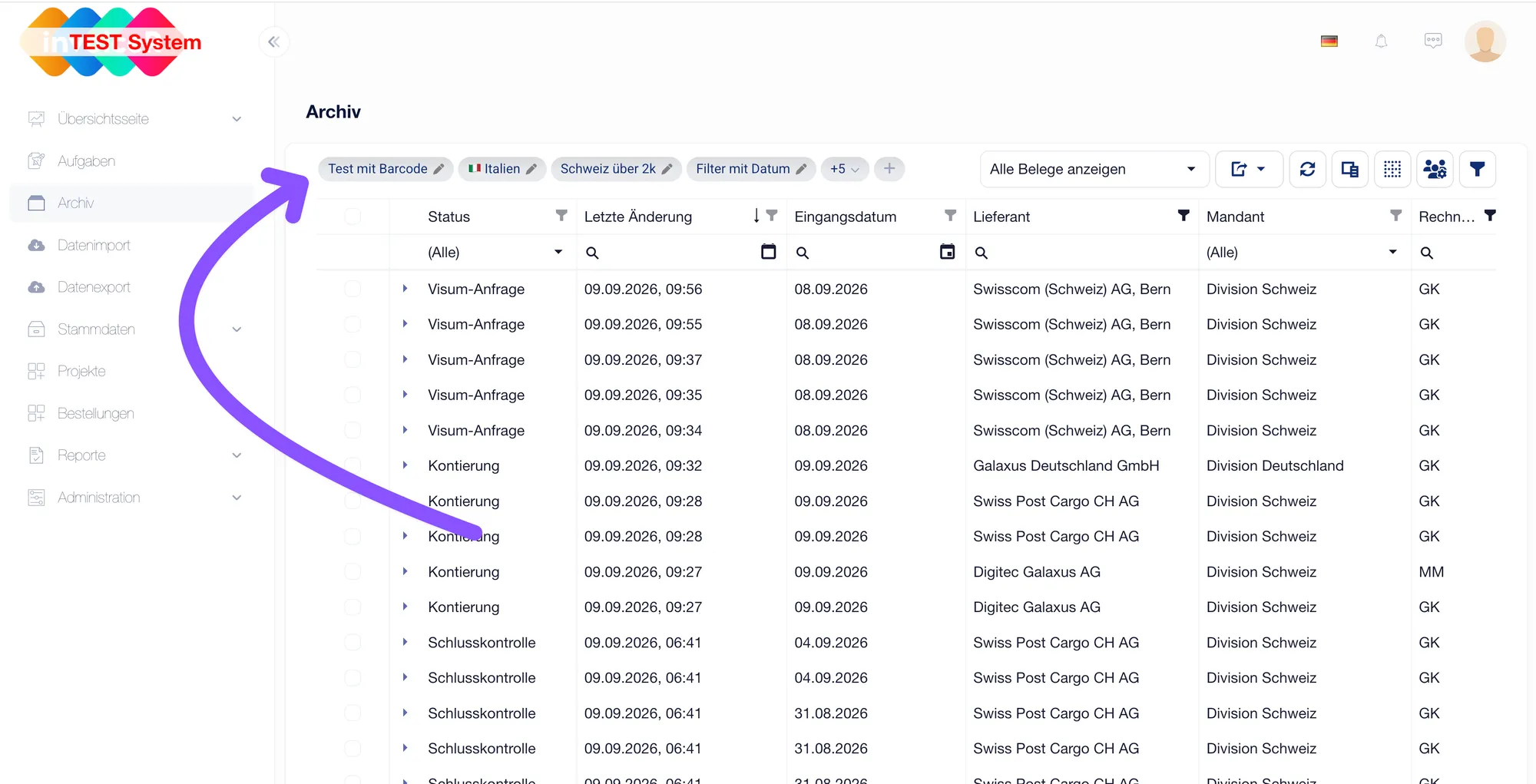Screen dimensions: 1536x784
Task: Open Letzte Änderung calendar picker
Action: (768, 252)
